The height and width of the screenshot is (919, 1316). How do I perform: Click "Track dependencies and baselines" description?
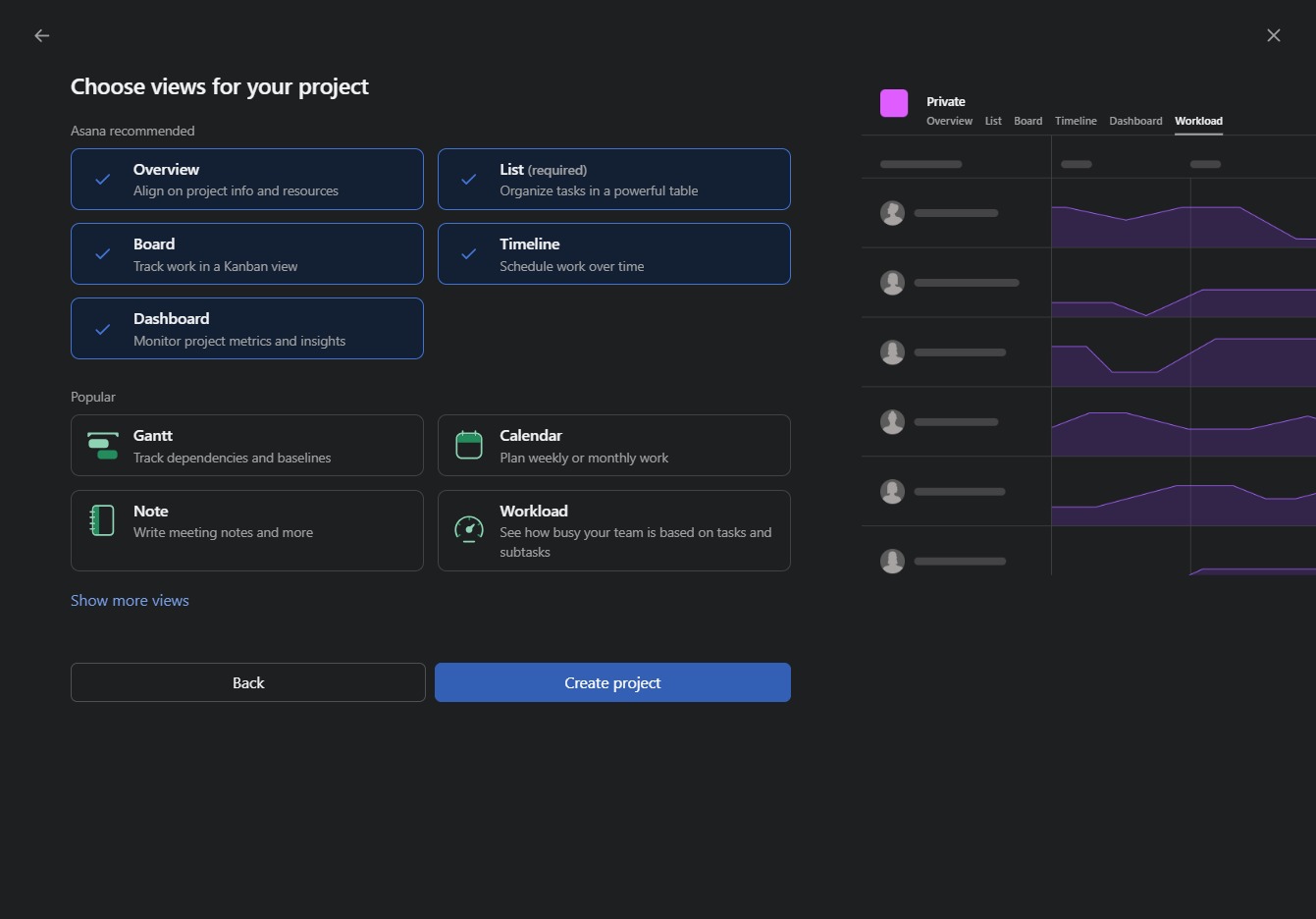pyautogui.click(x=233, y=458)
